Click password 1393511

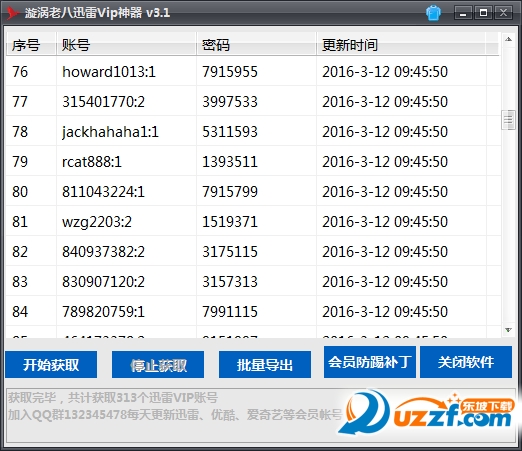coord(230,162)
